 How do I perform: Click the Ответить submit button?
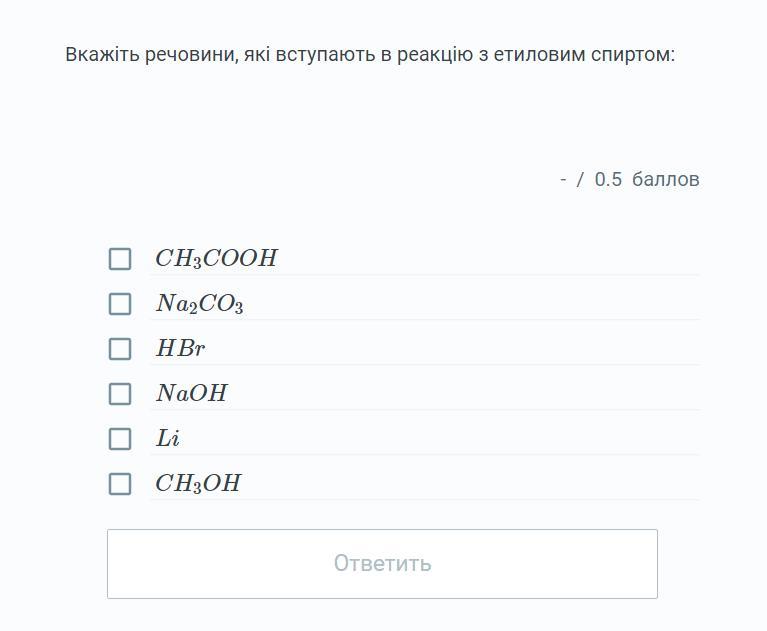click(x=382, y=564)
